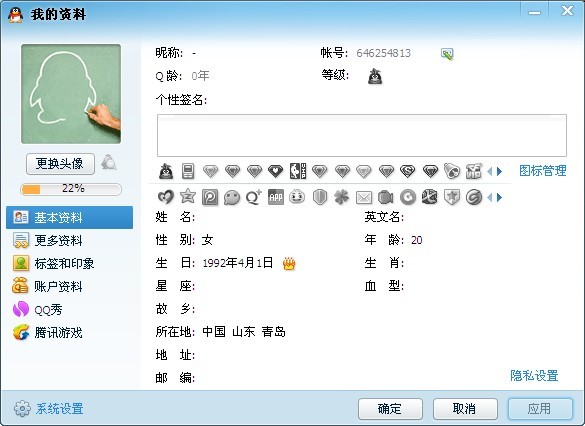Click the four-leaf clover icon
585x426 pixels.
[342, 197]
